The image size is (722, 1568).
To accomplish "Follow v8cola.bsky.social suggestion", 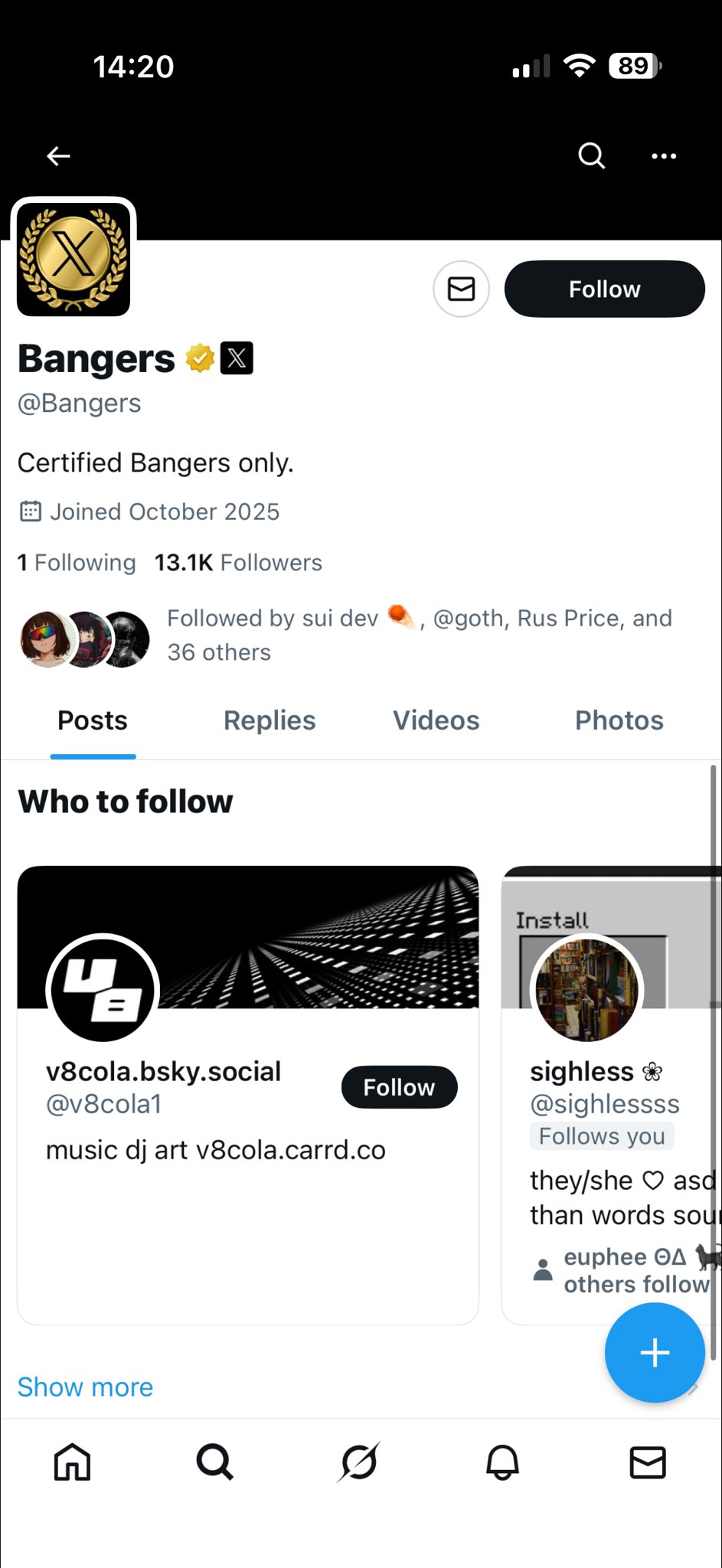I will click(x=399, y=1087).
